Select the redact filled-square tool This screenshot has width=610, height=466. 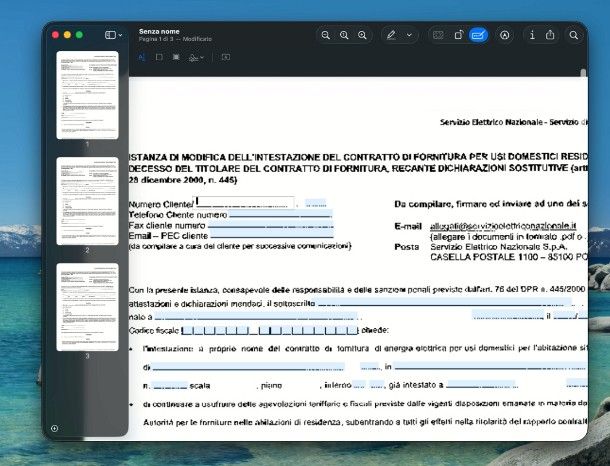point(176,57)
